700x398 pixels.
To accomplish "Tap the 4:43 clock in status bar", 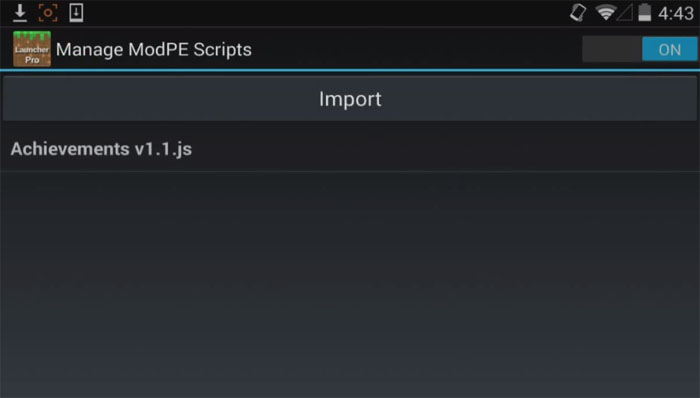I will click(x=676, y=13).
